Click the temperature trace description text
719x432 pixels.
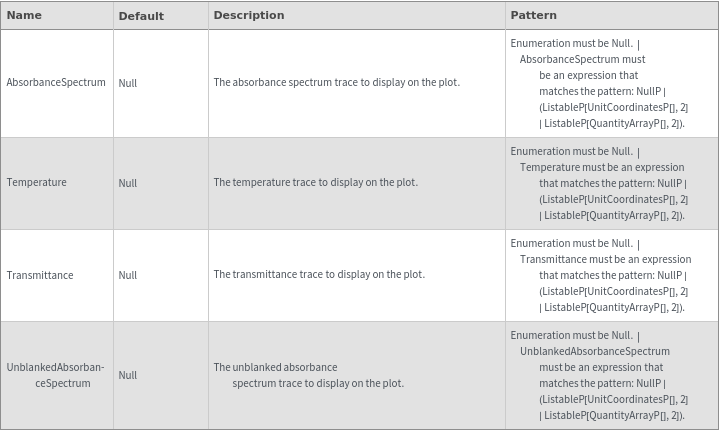click(316, 183)
